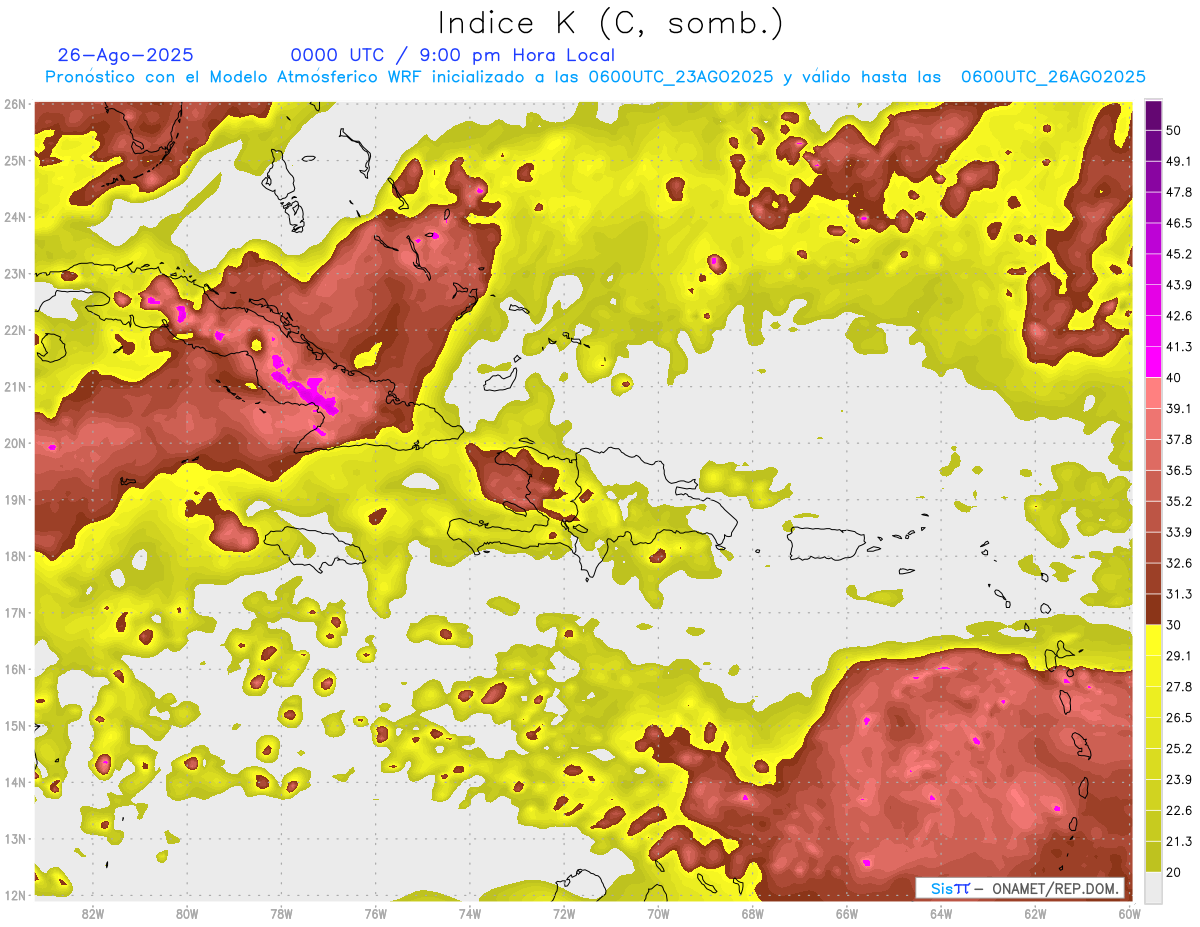
Task: Click the 12N latitude label
Action: (14, 895)
